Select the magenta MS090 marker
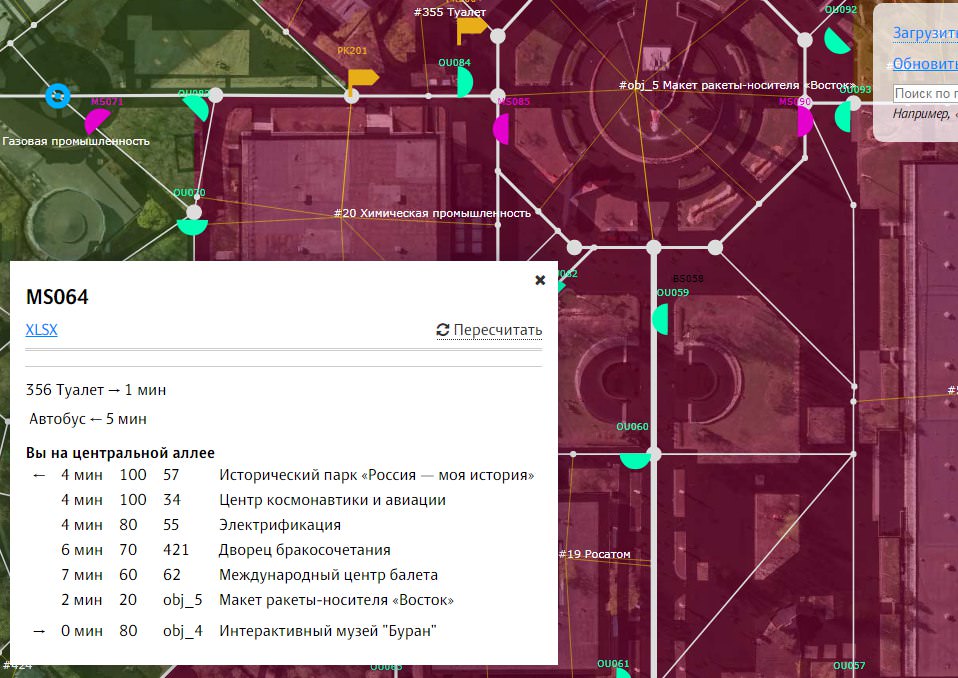The width and height of the screenshot is (958, 678). pyautogui.click(x=803, y=120)
